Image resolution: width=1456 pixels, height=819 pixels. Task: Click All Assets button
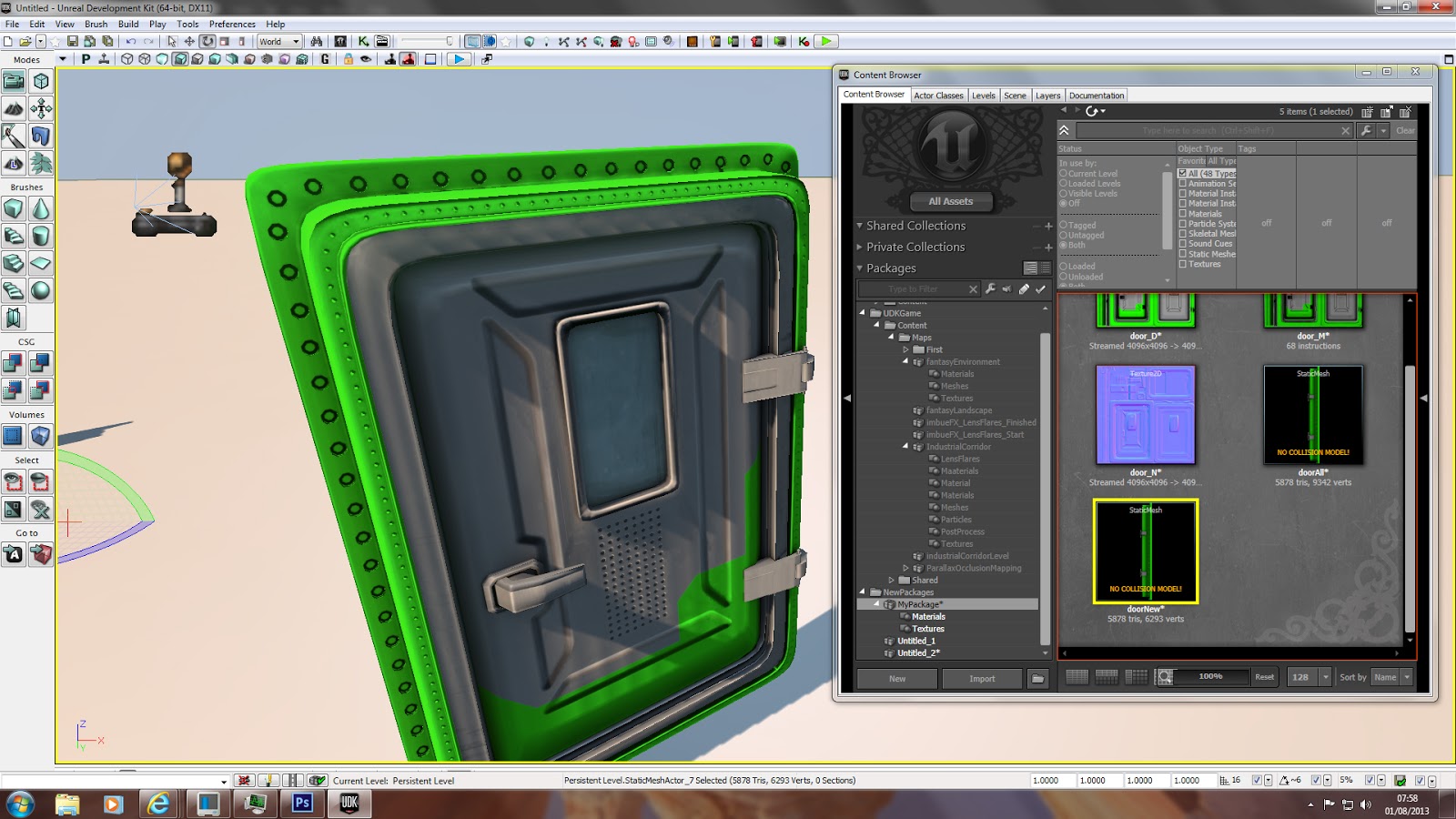pos(951,201)
